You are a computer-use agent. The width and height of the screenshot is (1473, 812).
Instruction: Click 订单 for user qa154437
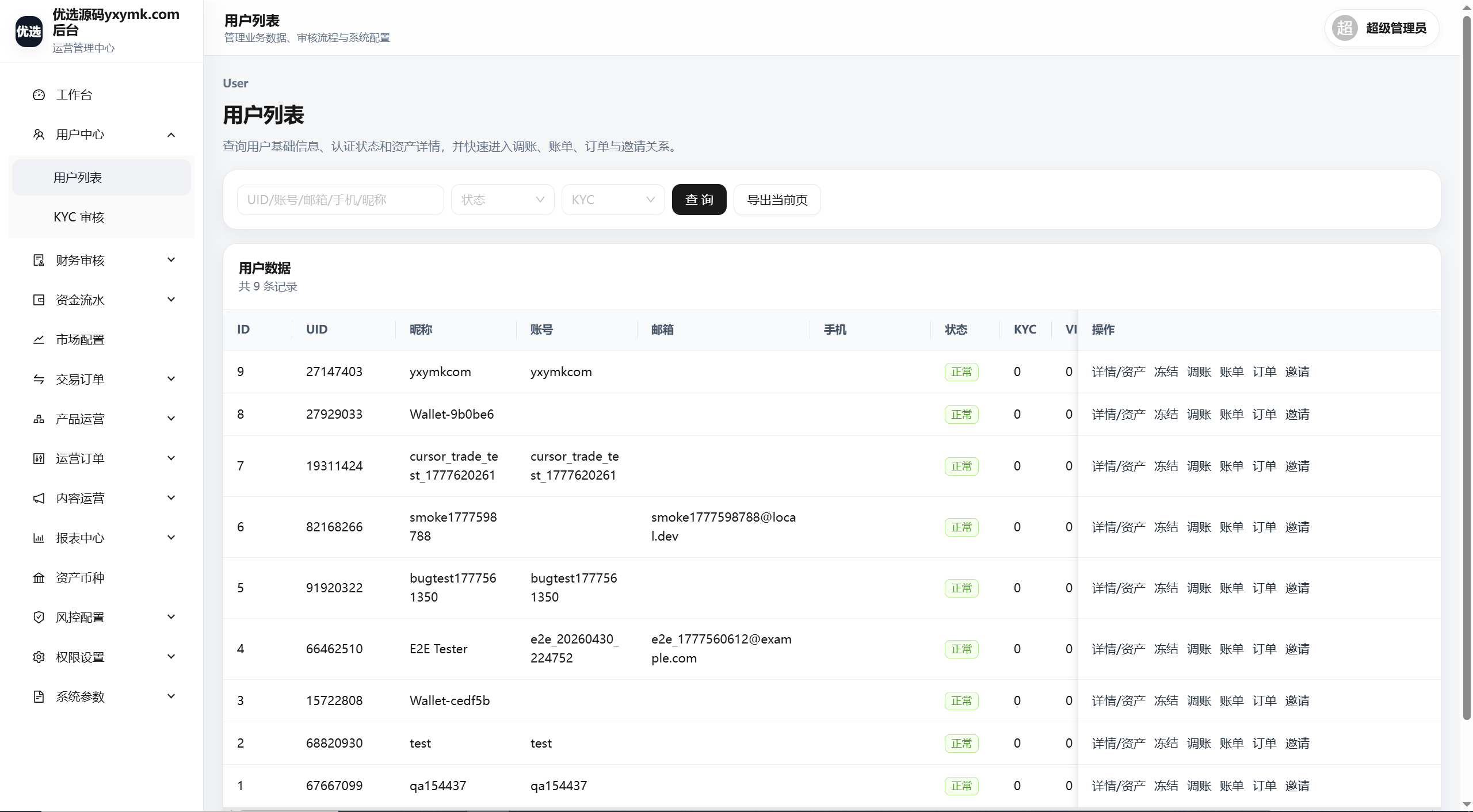(x=1265, y=786)
